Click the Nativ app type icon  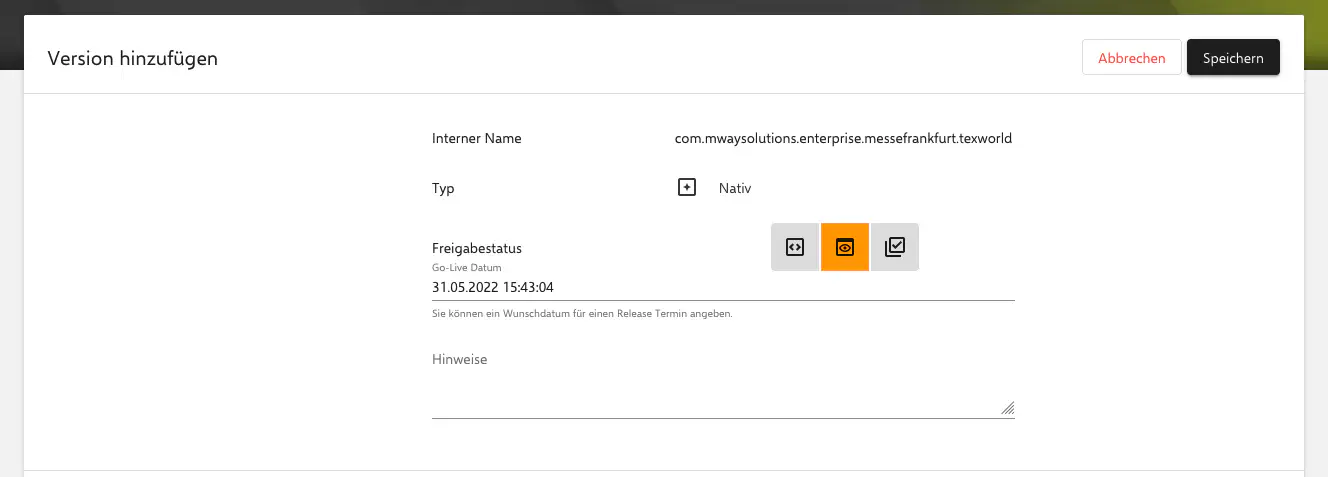(x=686, y=188)
